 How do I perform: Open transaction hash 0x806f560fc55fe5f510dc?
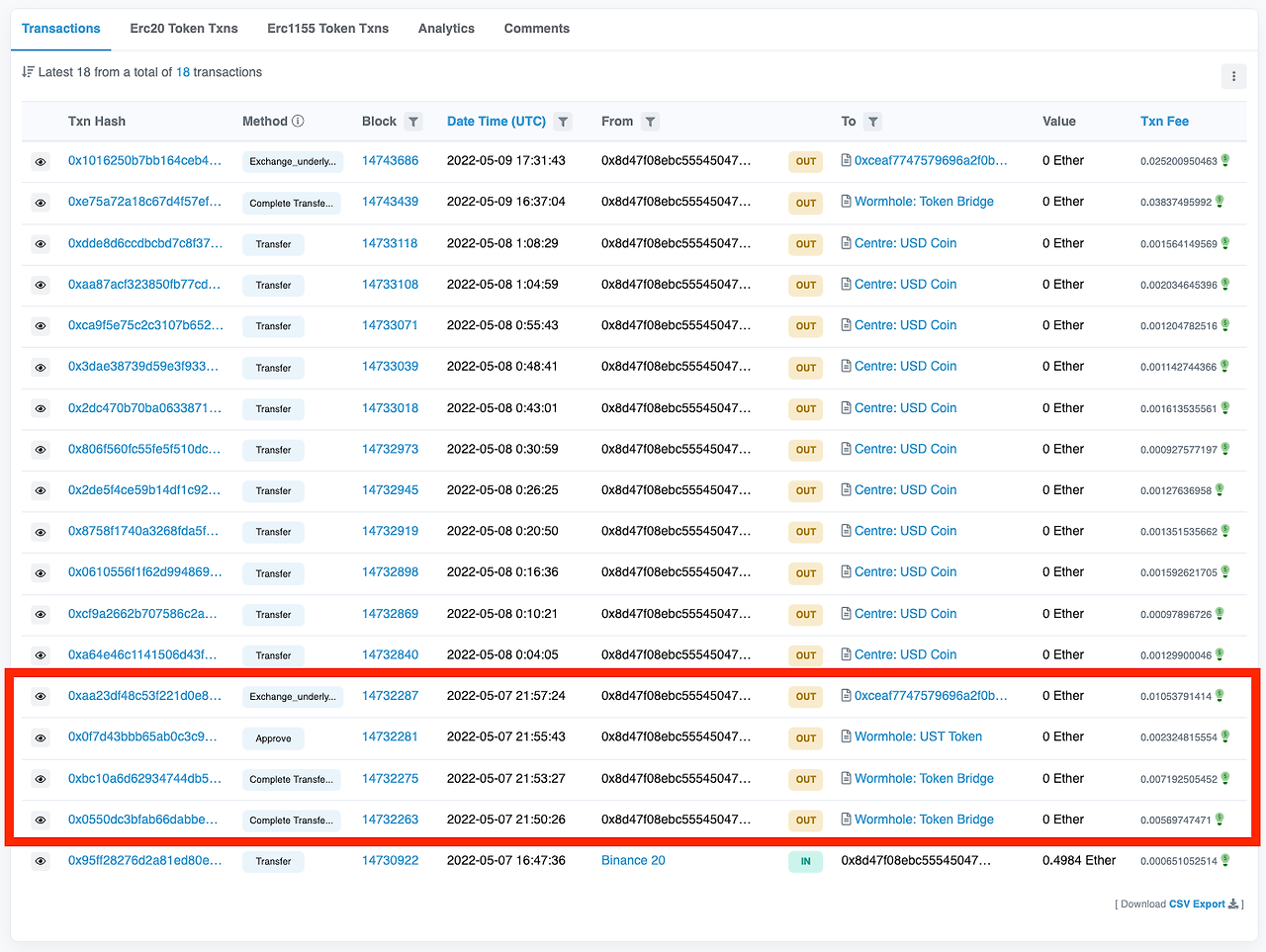pyautogui.click(x=144, y=449)
